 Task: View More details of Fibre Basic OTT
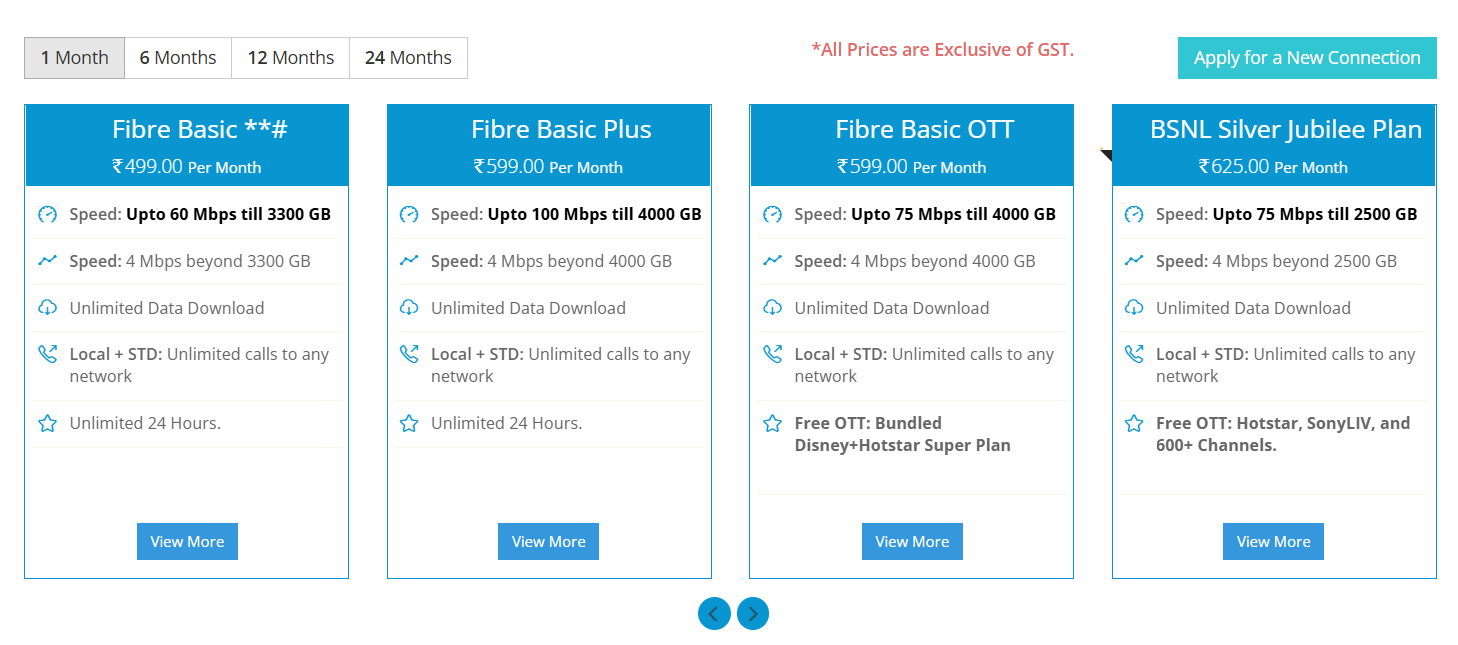pos(912,541)
